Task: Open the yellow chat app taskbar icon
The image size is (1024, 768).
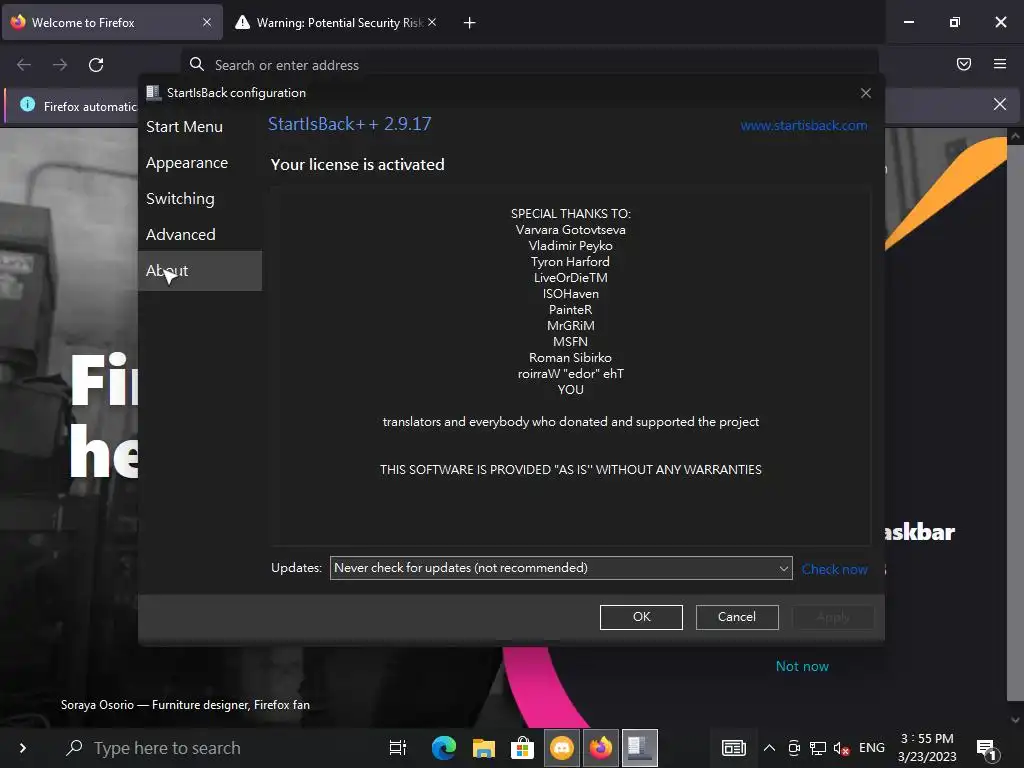Action: [x=562, y=748]
